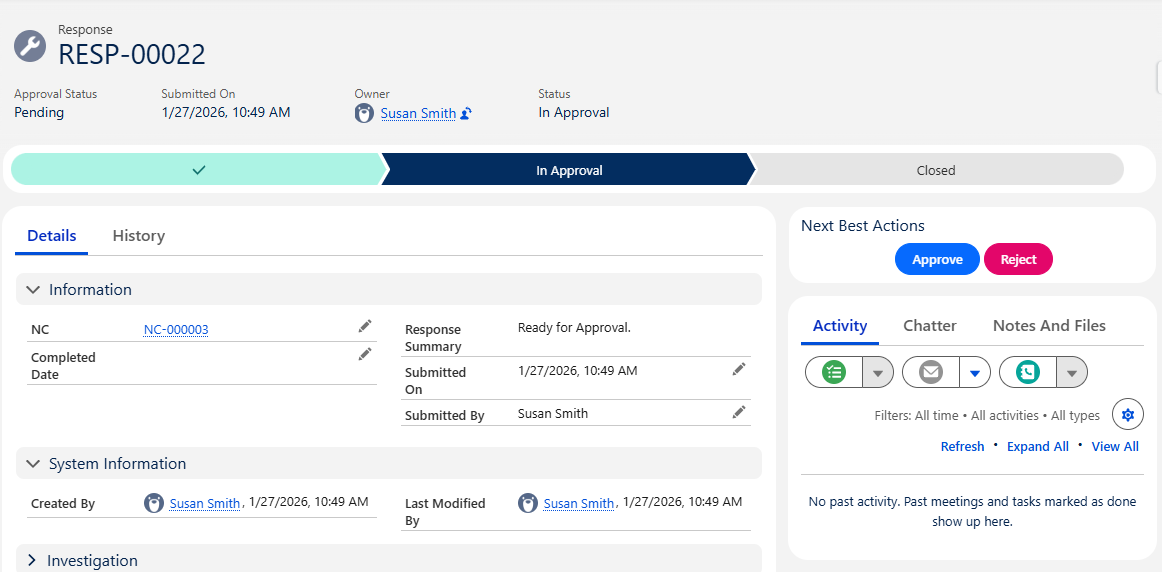This screenshot has width=1162, height=572.
Task: Open dropdown arrow next to Email button
Action: point(975,372)
